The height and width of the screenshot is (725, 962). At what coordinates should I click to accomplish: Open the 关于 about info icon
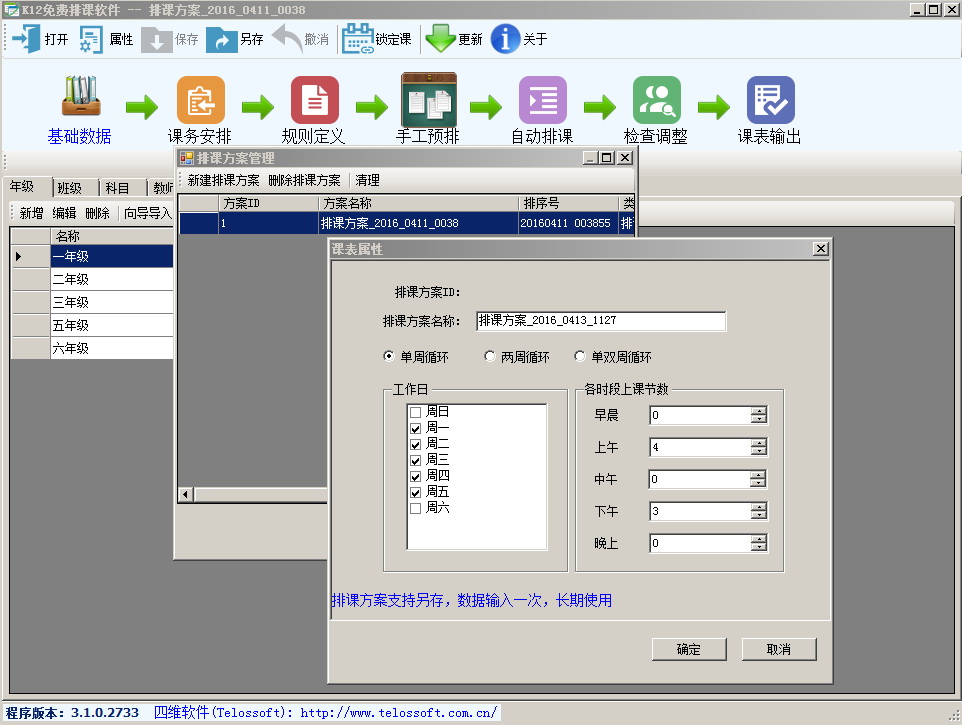pos(505,39)
